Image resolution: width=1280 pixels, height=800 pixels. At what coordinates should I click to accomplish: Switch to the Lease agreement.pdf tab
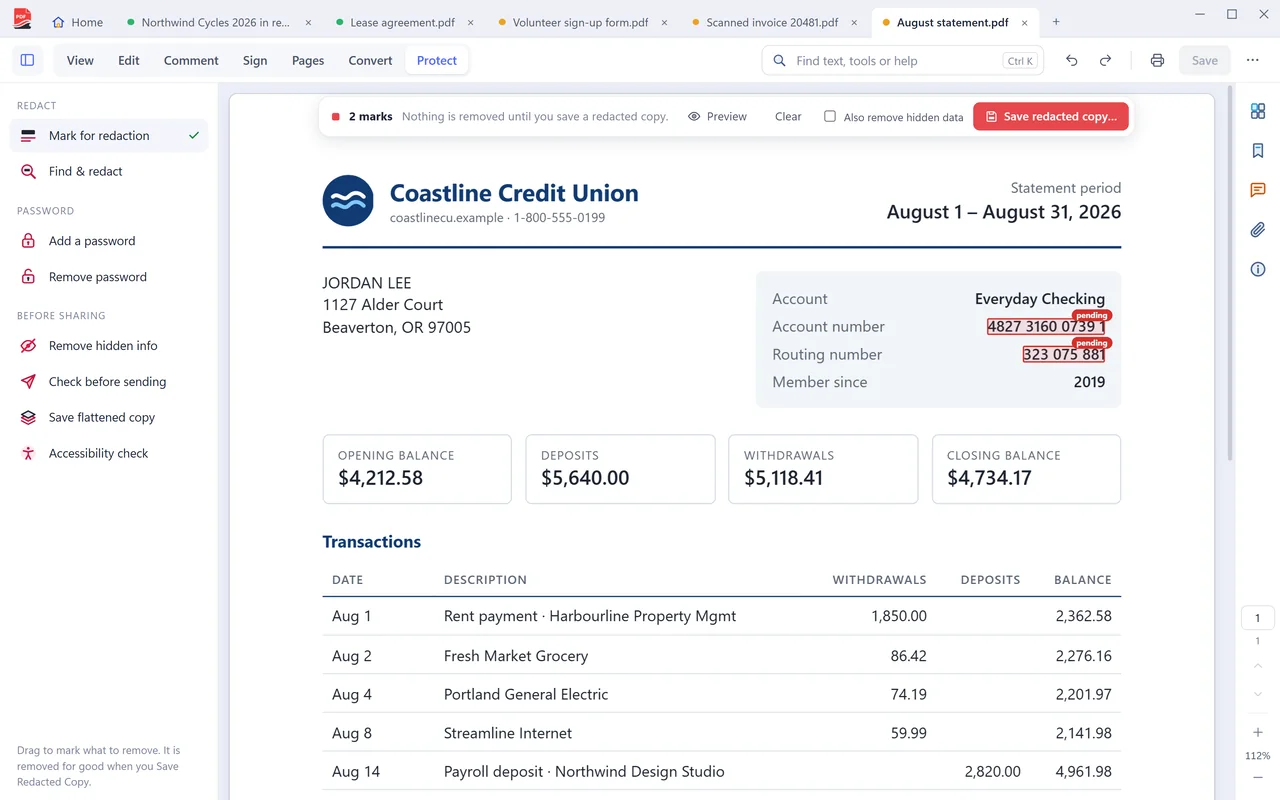click(404, 22)
